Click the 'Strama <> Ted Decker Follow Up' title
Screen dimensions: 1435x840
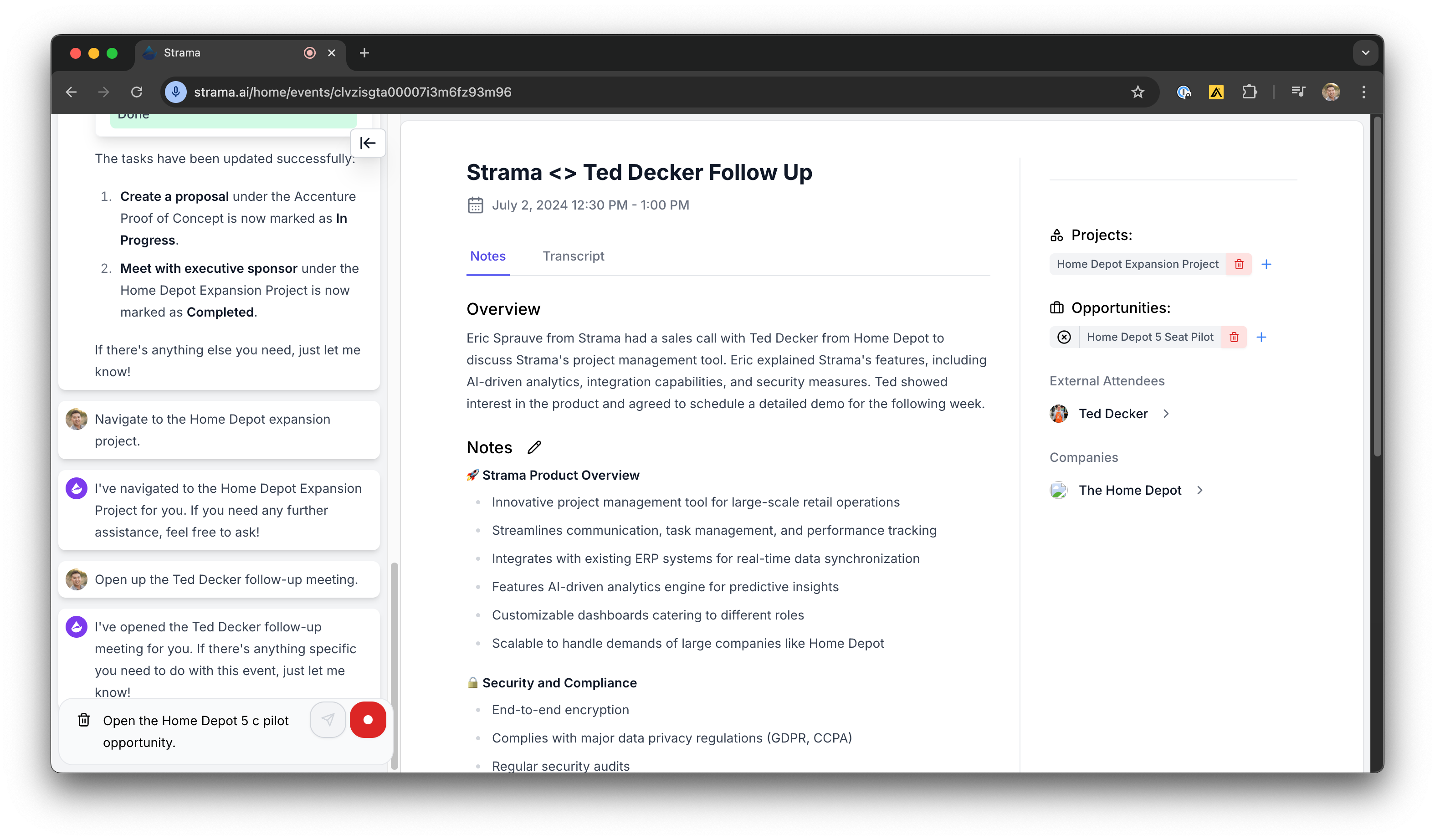coord(639,173)
